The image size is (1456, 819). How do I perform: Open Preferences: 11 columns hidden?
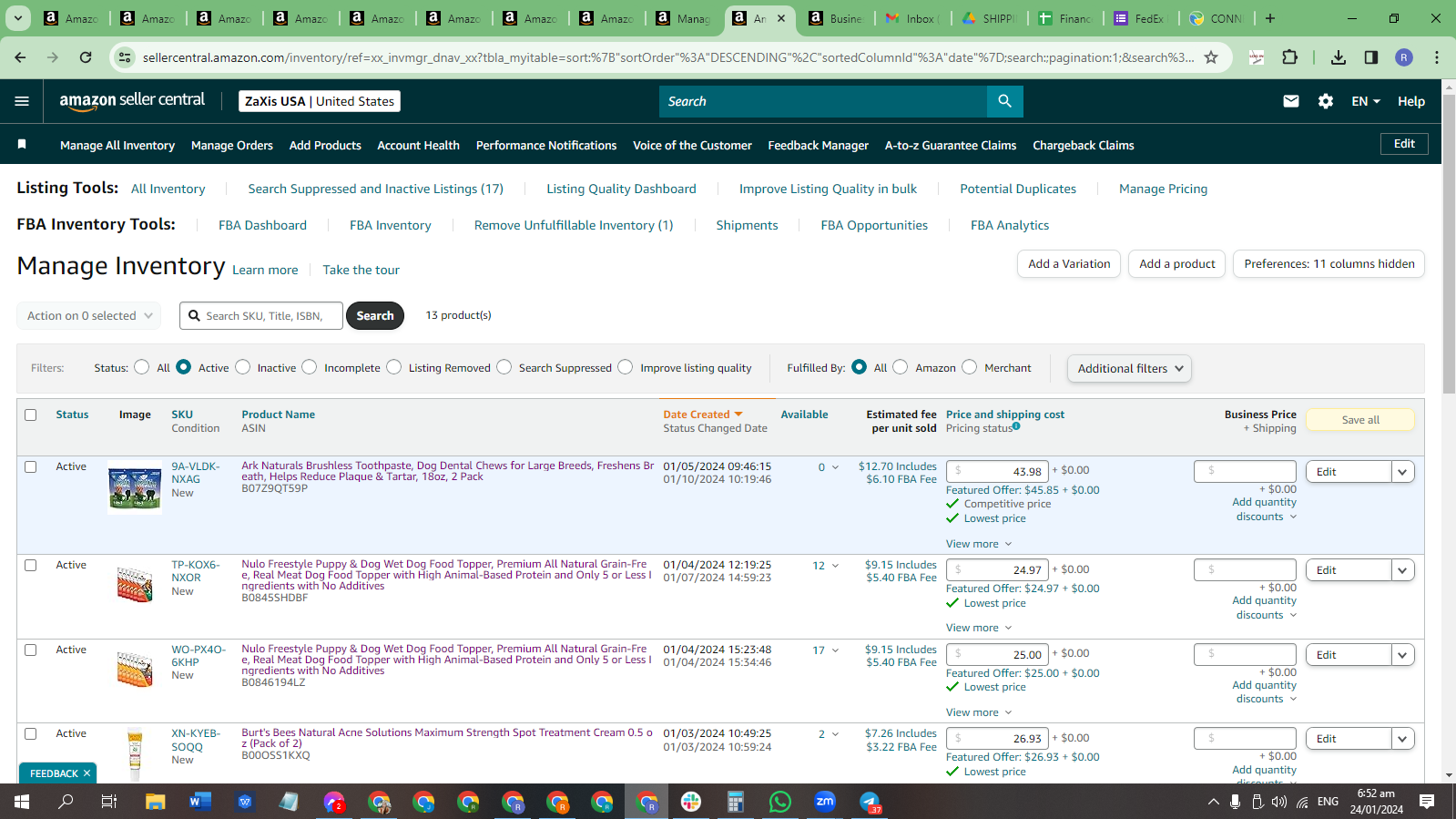point(1329,264)
